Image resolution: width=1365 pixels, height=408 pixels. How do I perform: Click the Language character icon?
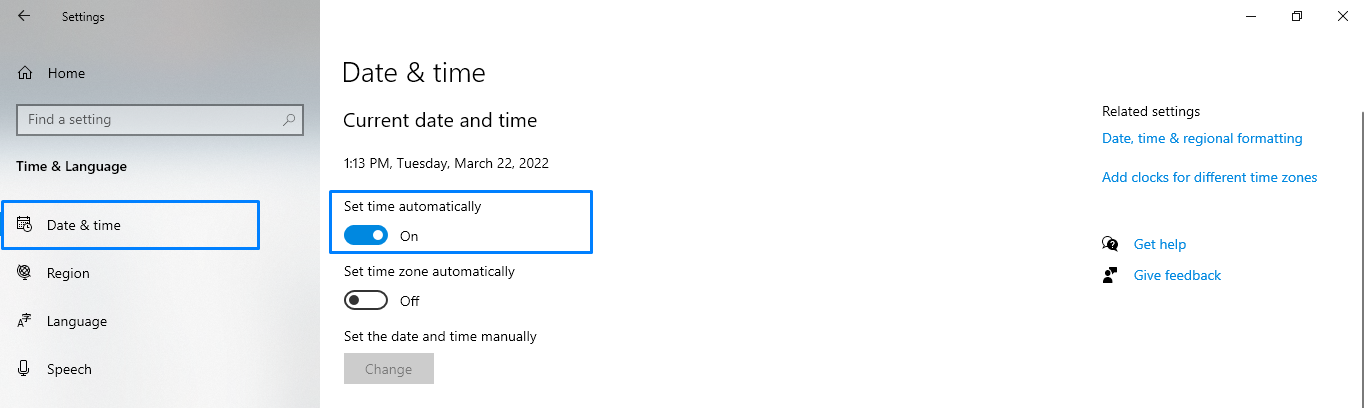pyautogui.click(x=25, y=321)
